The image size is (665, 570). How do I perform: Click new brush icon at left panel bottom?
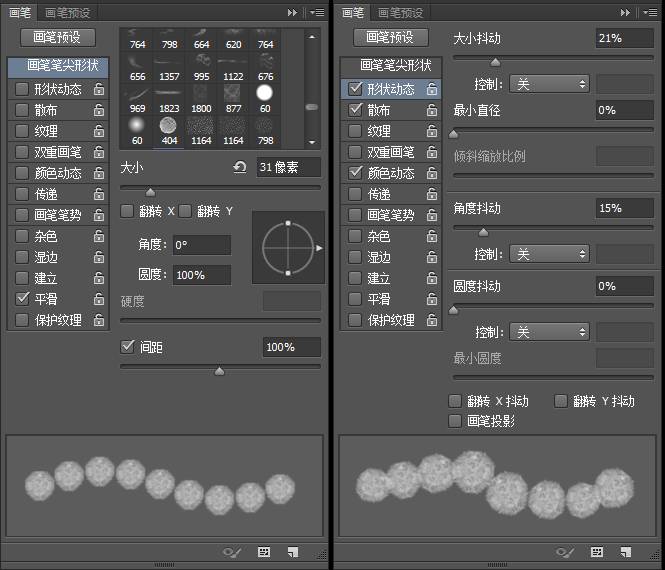[292, 551]
